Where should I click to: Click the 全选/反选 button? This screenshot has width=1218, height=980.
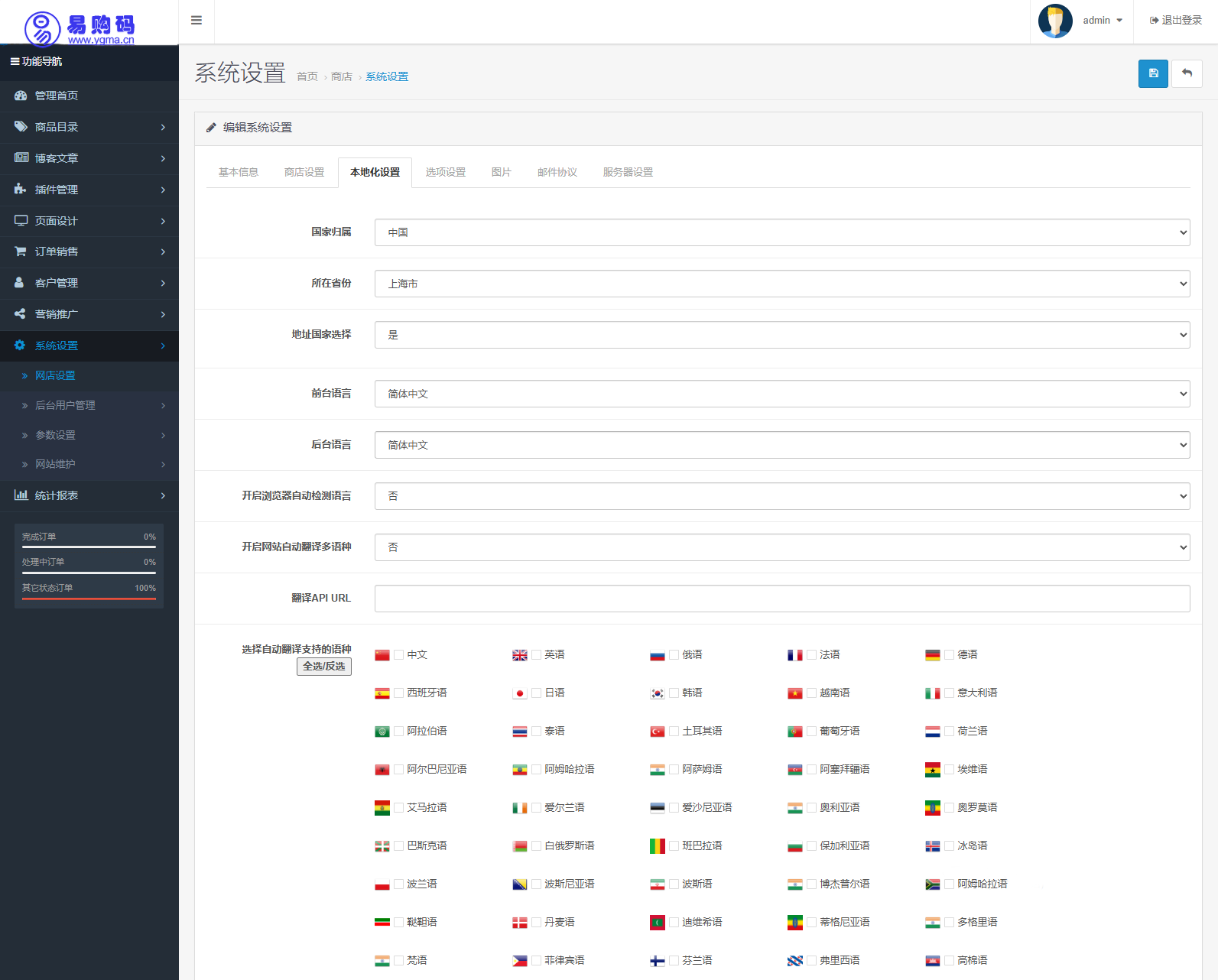324,667
